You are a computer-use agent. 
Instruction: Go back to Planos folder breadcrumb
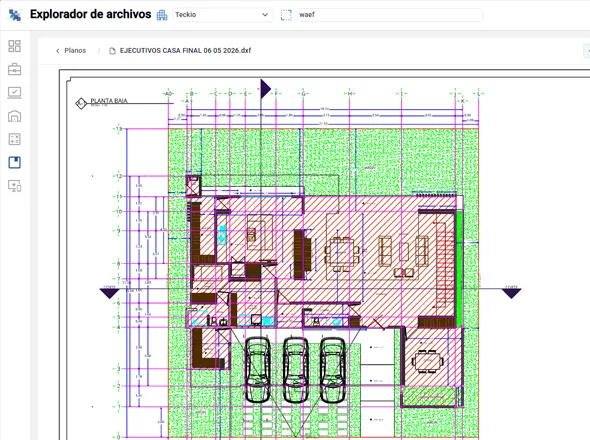click(75, 50)
